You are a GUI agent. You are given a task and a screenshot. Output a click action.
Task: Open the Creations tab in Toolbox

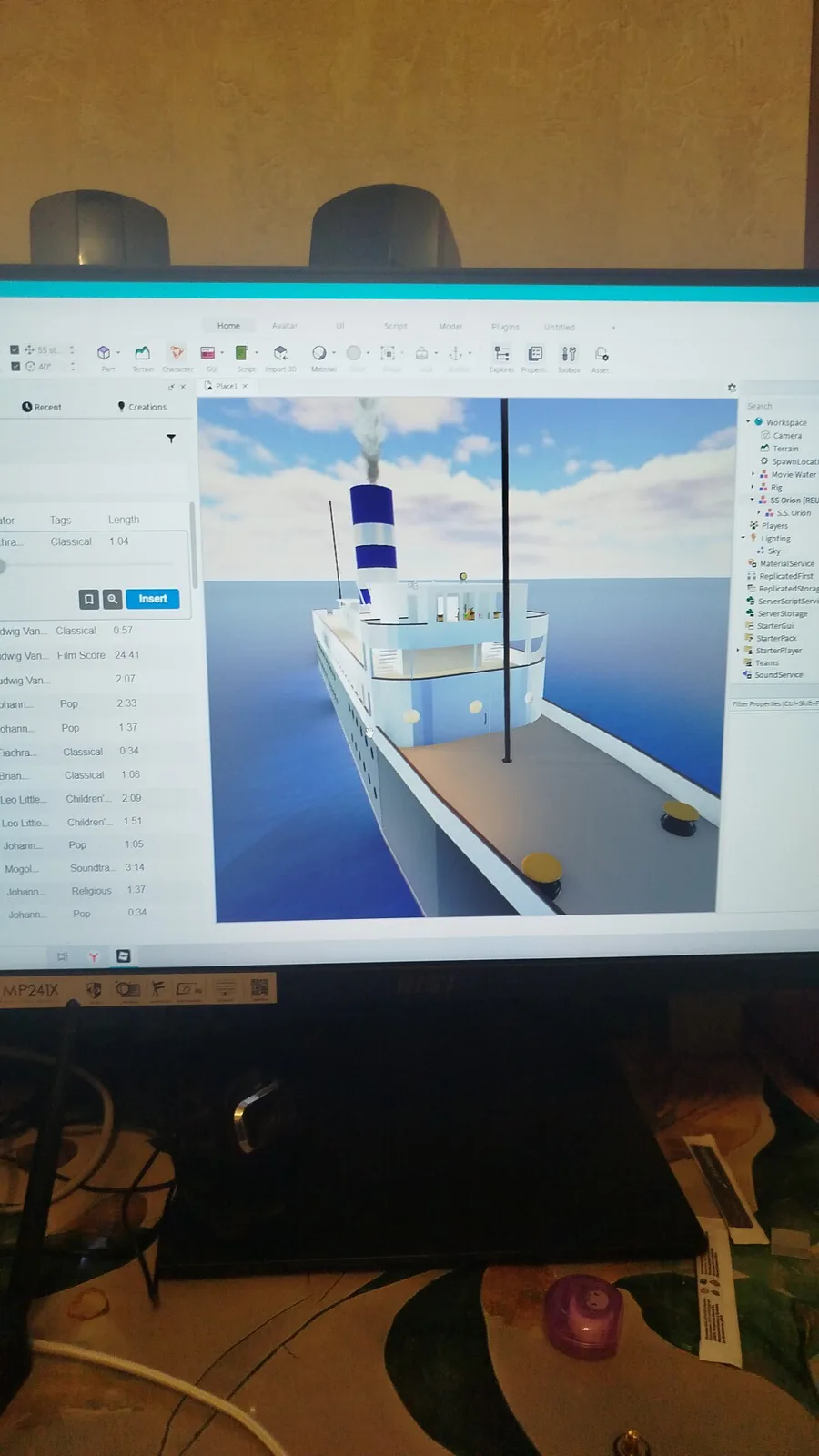[143, 407]
